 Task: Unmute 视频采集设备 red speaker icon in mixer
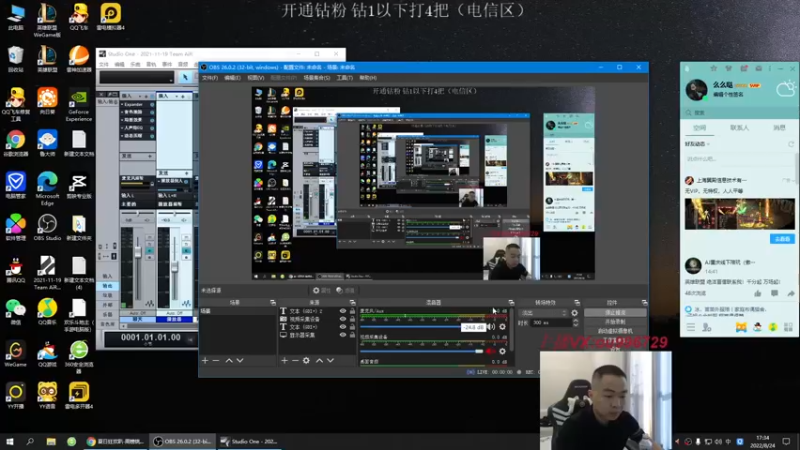coord(491,351)
